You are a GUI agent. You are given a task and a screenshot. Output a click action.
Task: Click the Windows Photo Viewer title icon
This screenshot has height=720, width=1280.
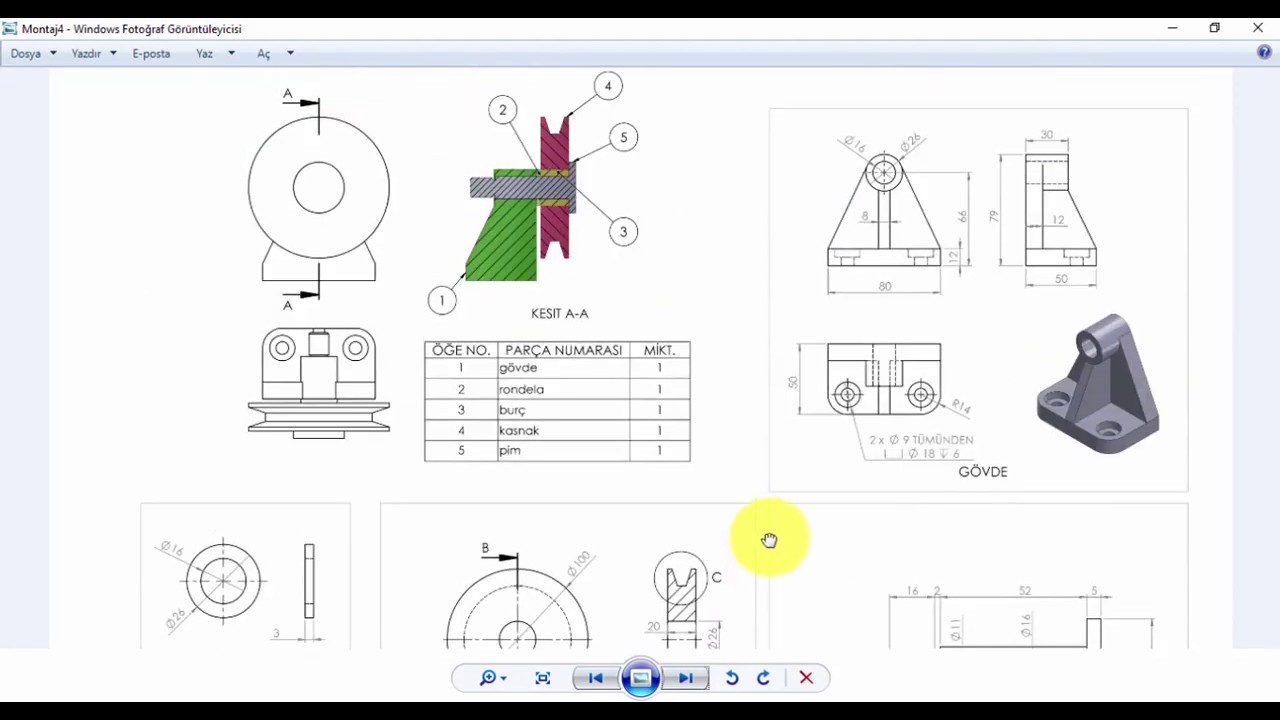click(10, 28)
